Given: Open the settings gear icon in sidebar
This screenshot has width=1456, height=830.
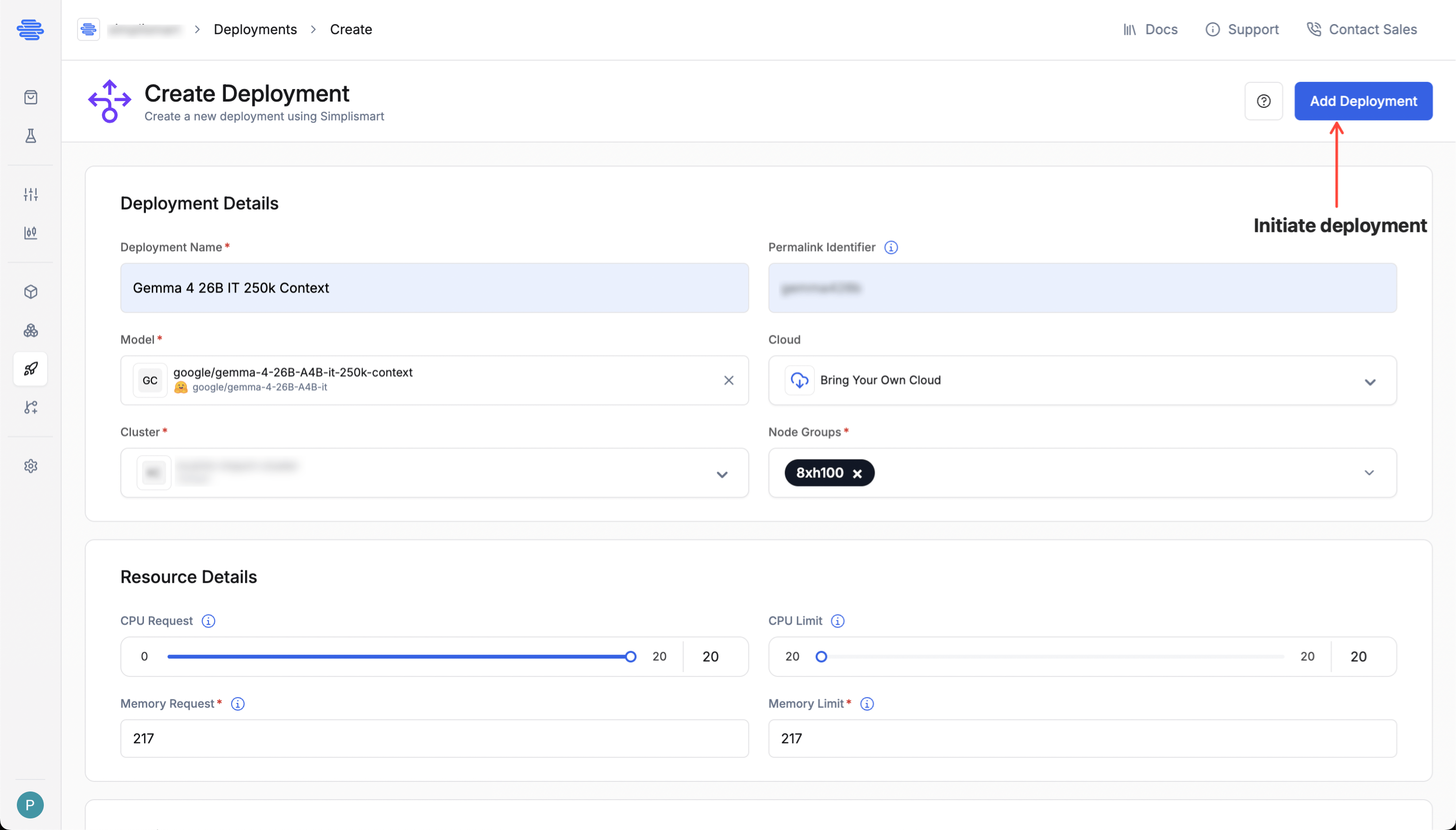Looking at the screenshot, I should coord(31,467).
